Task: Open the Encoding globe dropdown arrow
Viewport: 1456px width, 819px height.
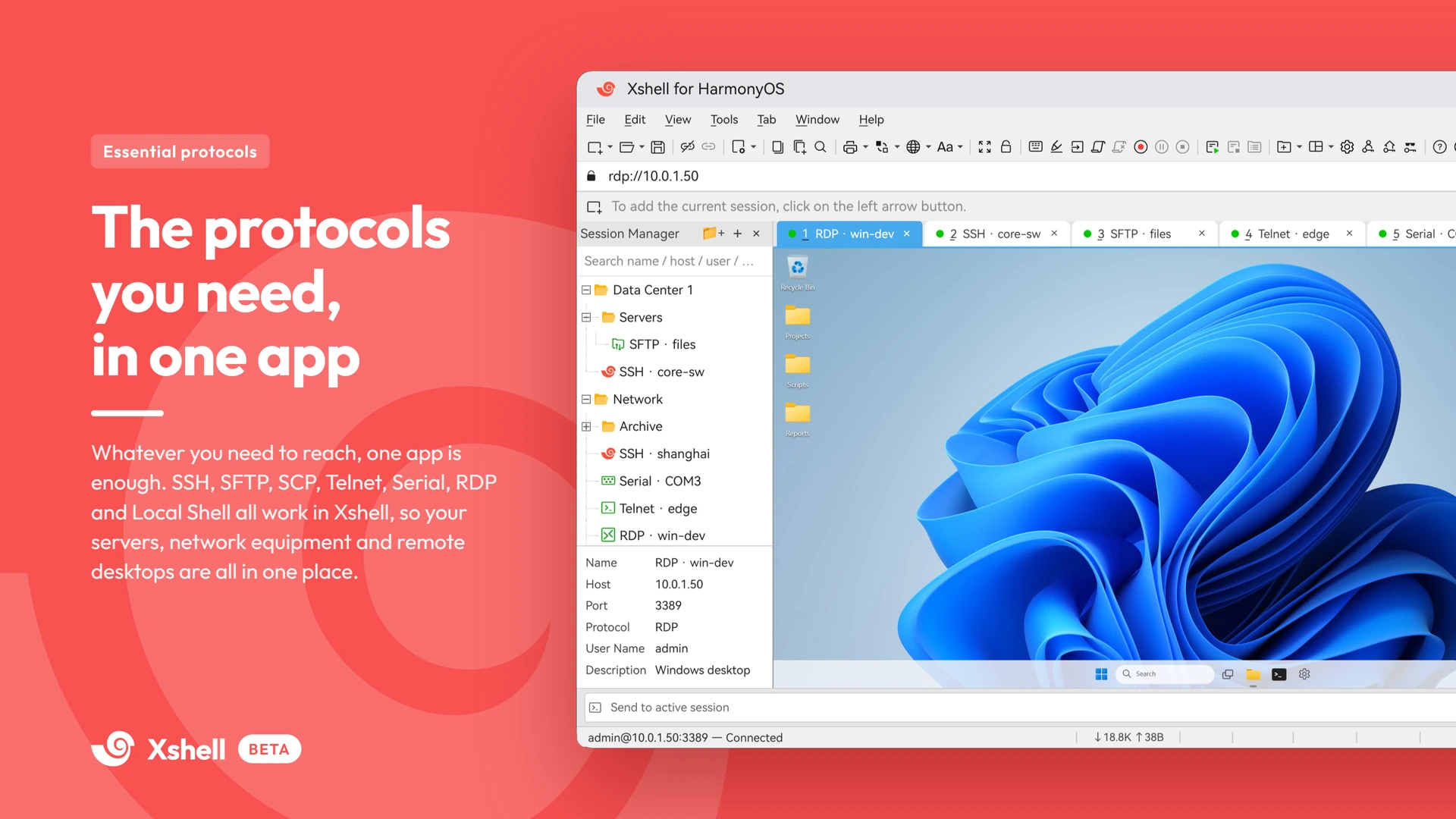Action: coord(928,147)
